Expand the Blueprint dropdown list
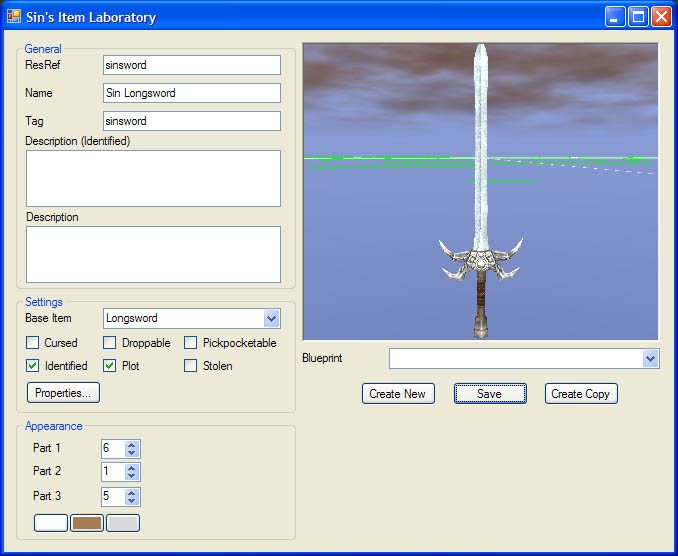 650,358
